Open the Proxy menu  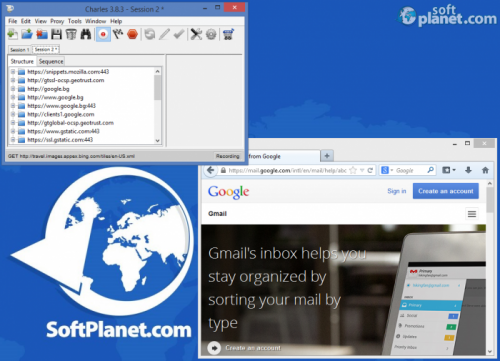pos(57,21)
